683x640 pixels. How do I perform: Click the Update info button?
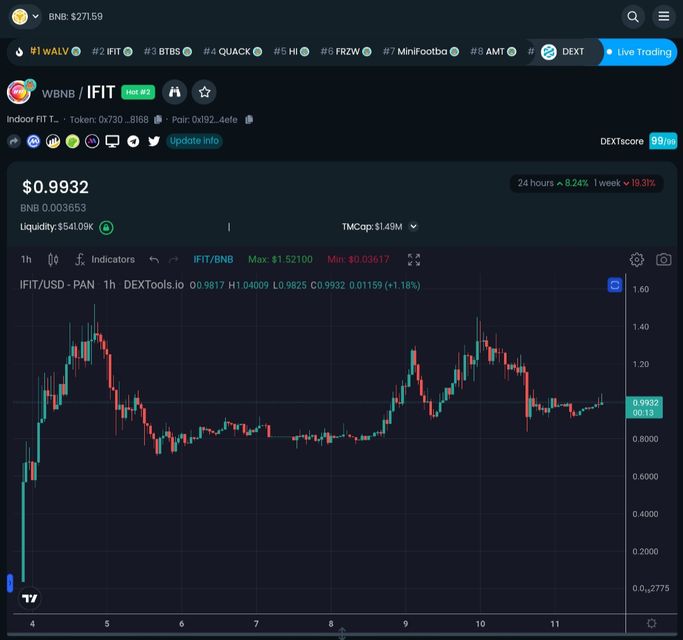tap(194, 141)
